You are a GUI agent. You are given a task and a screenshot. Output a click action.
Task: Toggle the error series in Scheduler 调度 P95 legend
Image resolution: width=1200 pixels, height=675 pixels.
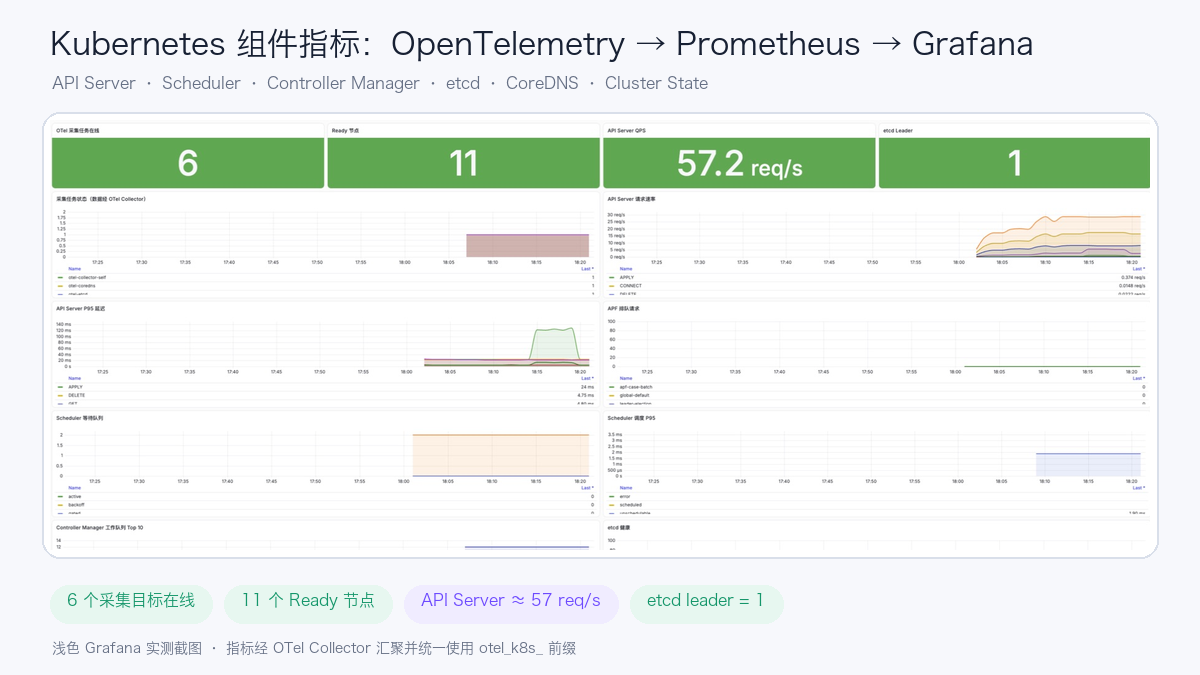coord(624,496)
